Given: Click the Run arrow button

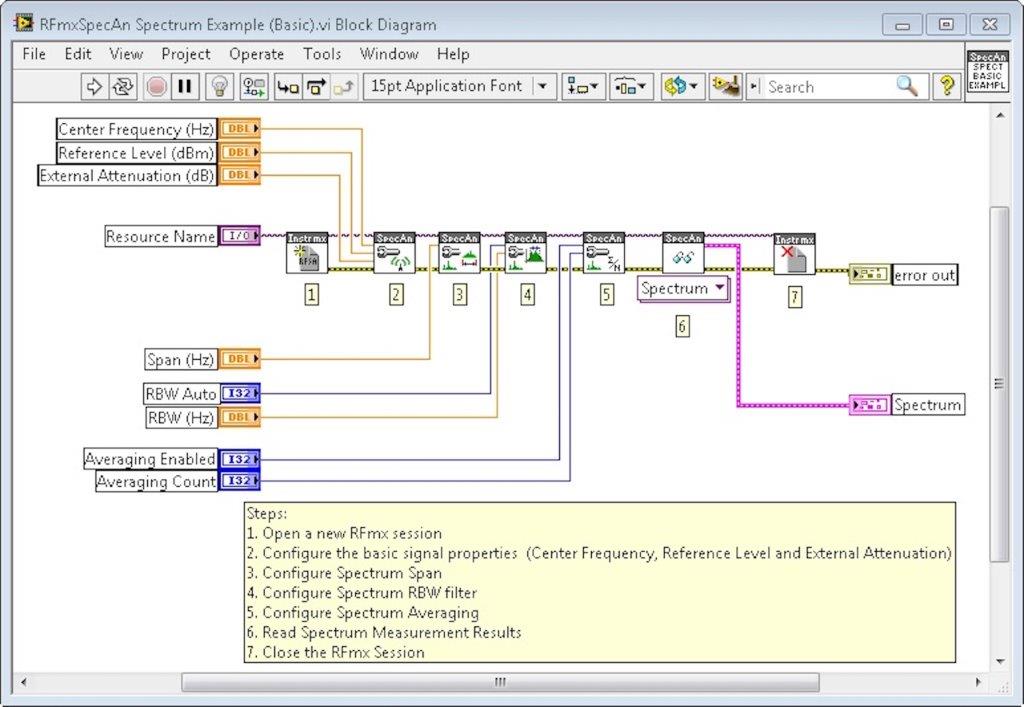Looking at the screenshot, I should pyautogui.click(x=94, y=87).
